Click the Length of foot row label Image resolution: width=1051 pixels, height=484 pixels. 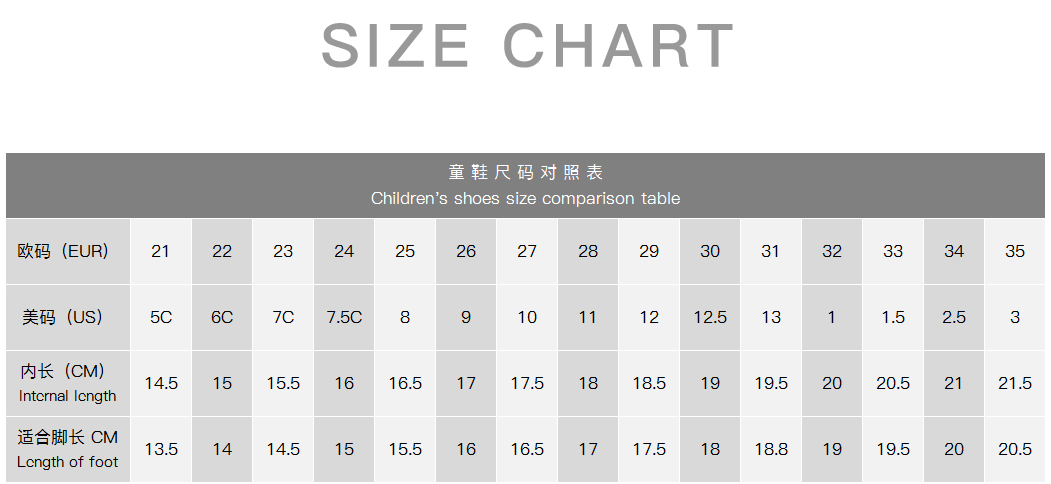67,449
